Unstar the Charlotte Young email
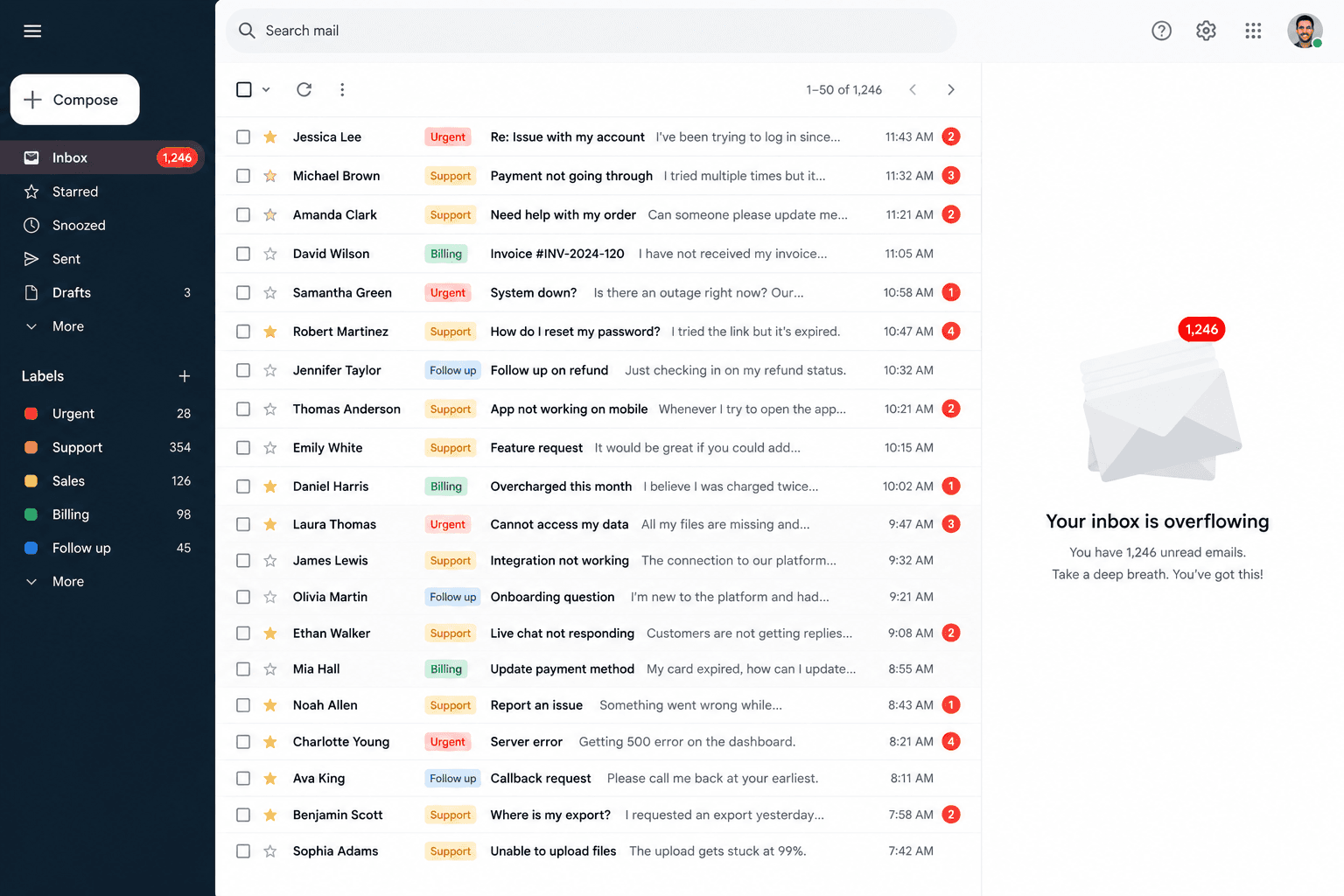The width and height of the screenshot is (1344, 896). [270, 742]
